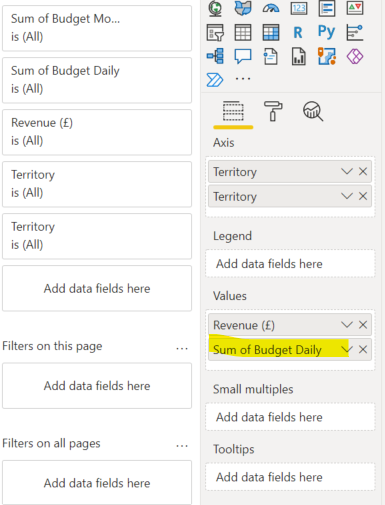Select the Power Automate visual

[x=215, y=80]
